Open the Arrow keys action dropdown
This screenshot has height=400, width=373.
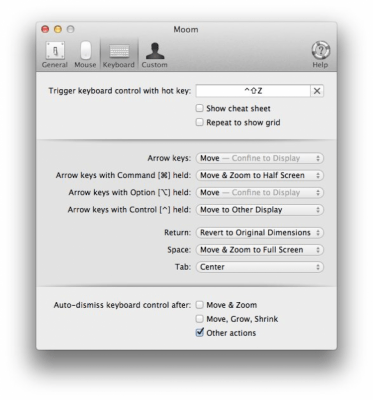pos(260,158)
